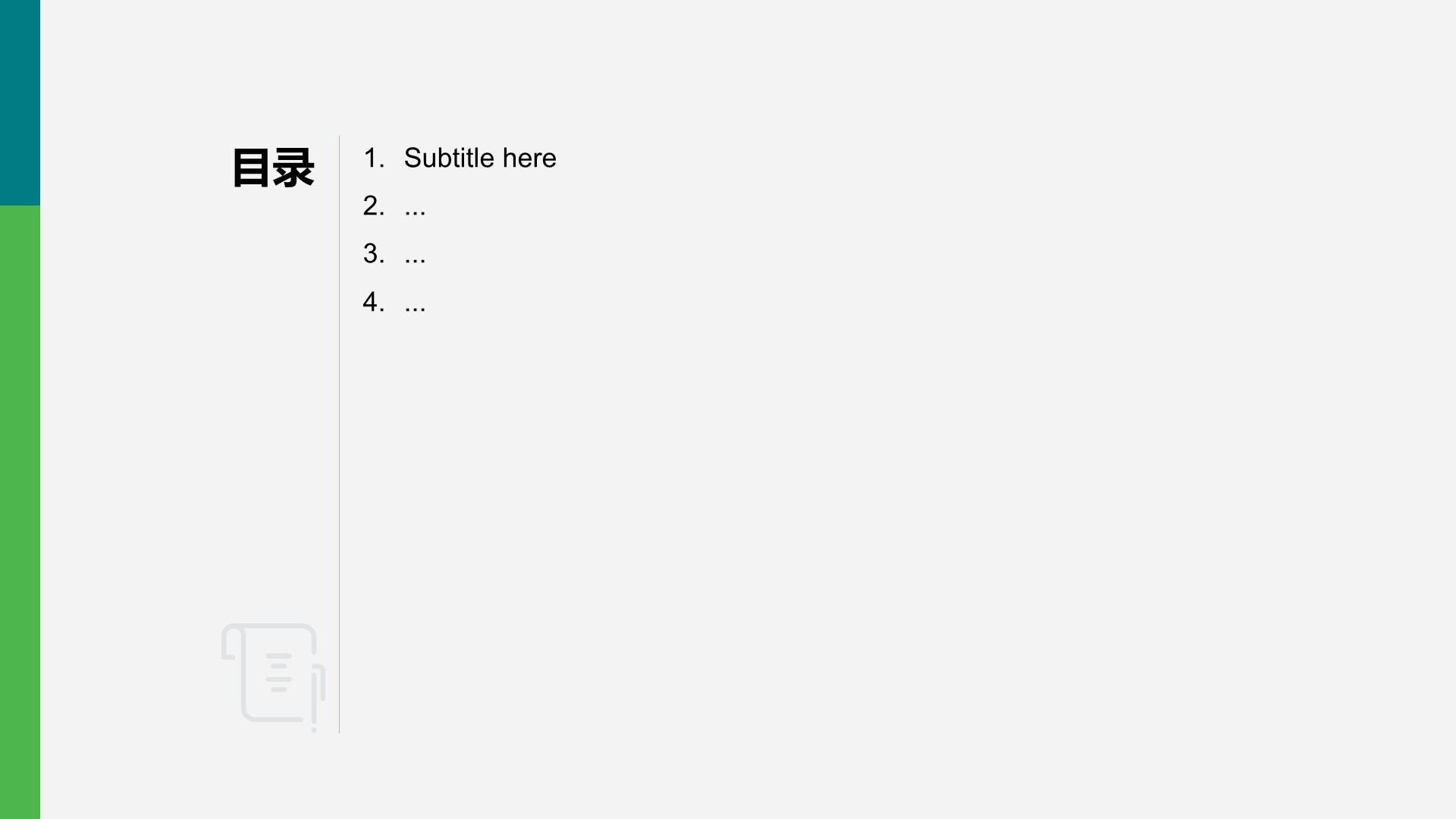Screen dimensions: 1456x819
Task: Click the "Subtitle here" list item
Action: pos(479,158)
